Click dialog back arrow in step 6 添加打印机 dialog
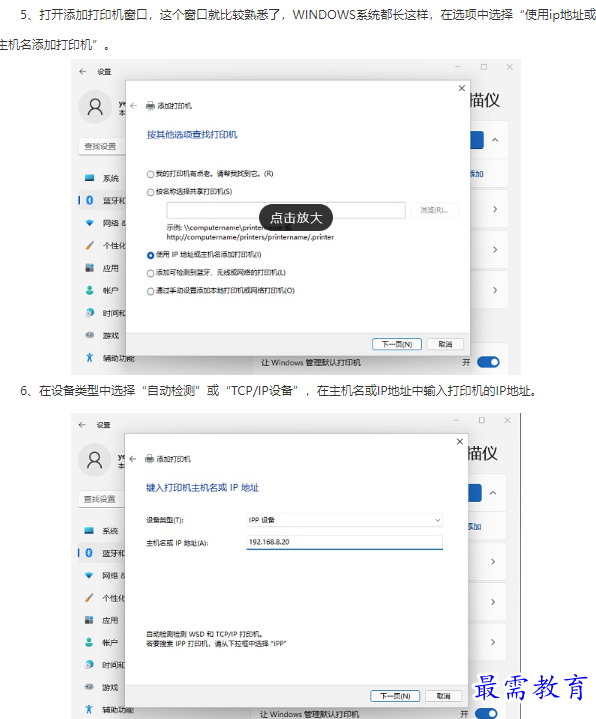This screenshot has height=719, width=596. pyautogui.click(x=133, y=459)
